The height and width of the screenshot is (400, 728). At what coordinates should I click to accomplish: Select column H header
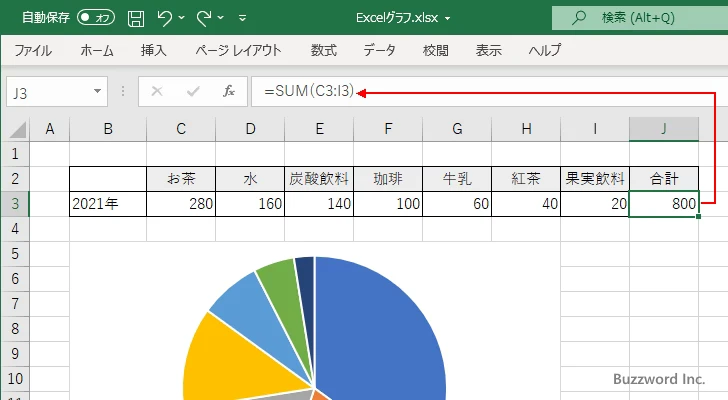click(x=526, y=129)
